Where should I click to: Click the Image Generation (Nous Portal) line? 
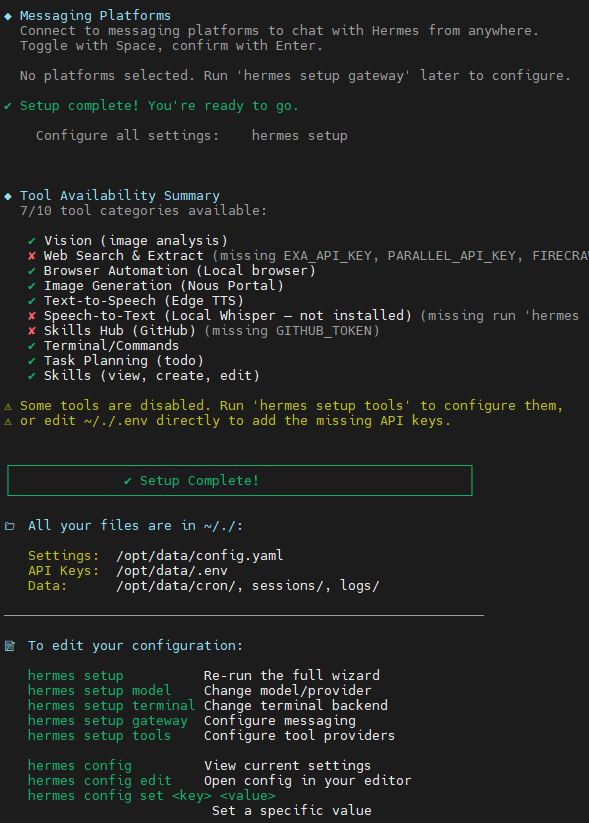coord(163,286)
